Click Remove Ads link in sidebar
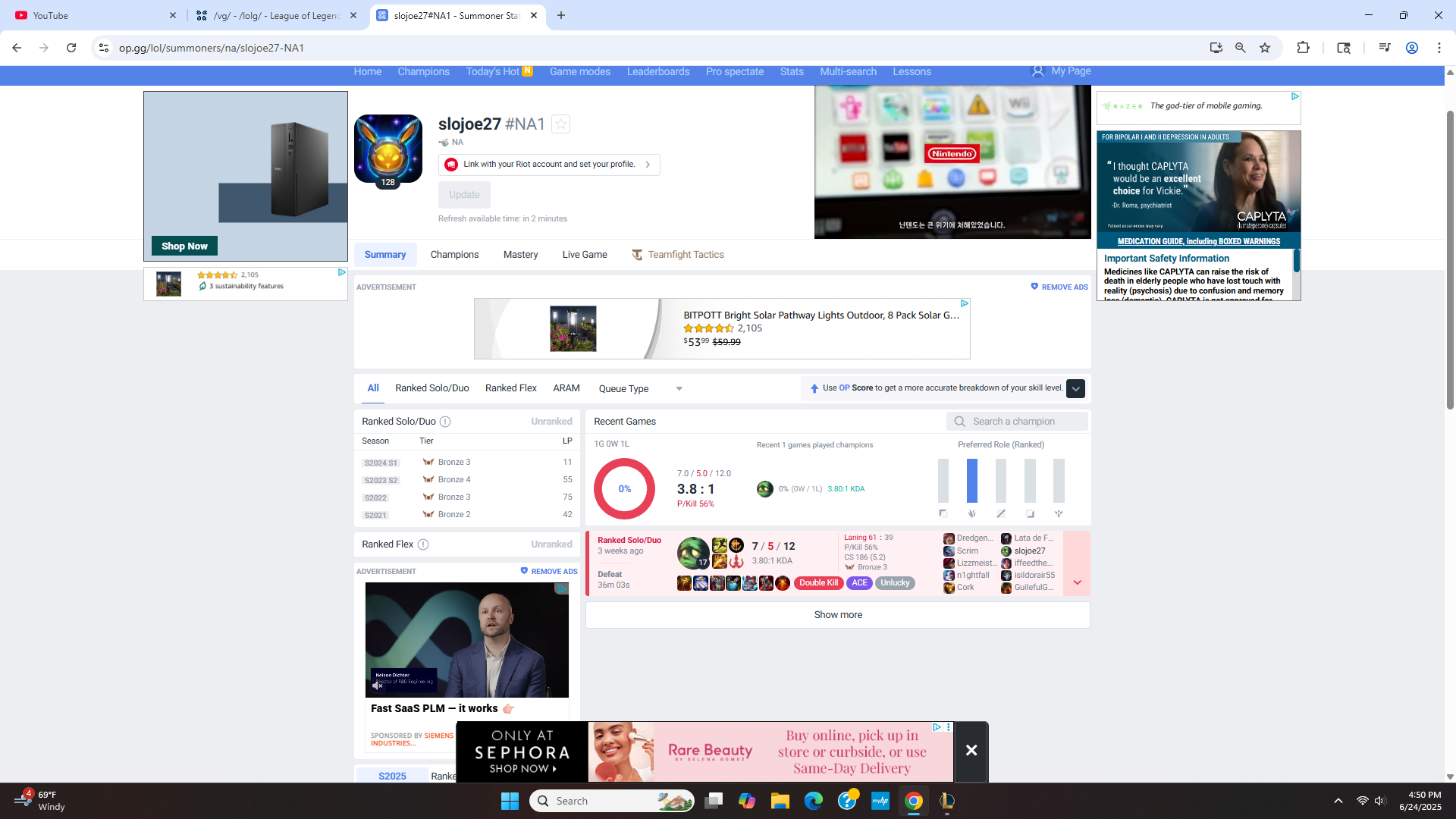The image size is (1456, 819). [x=549, y=572]
